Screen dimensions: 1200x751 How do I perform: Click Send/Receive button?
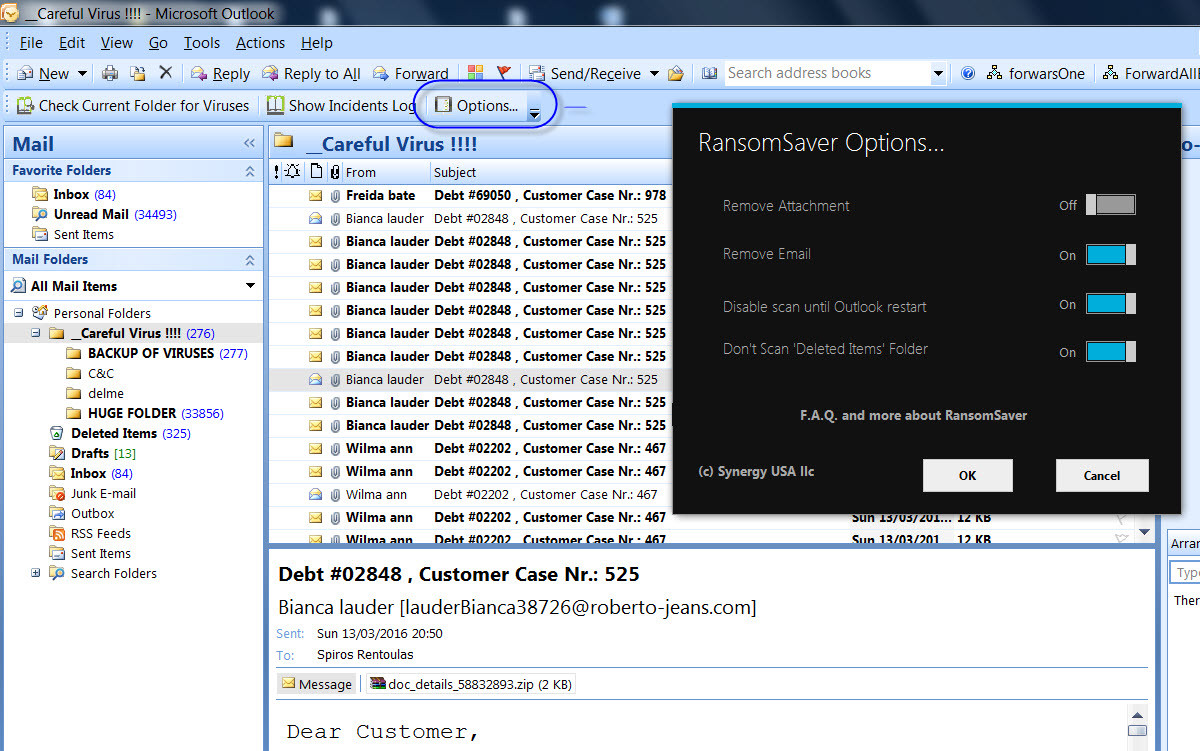point(586,73)
